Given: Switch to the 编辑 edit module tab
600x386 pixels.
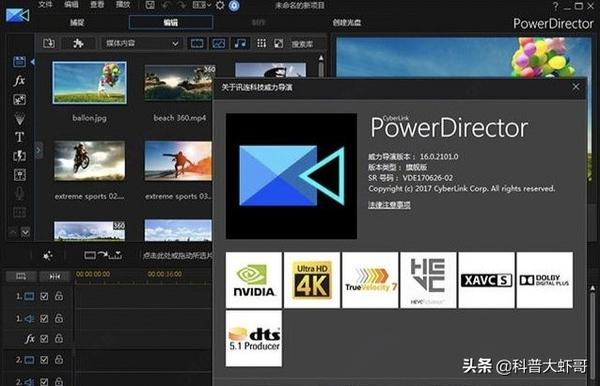Looking at the screenshot, I should pos(171,23).
